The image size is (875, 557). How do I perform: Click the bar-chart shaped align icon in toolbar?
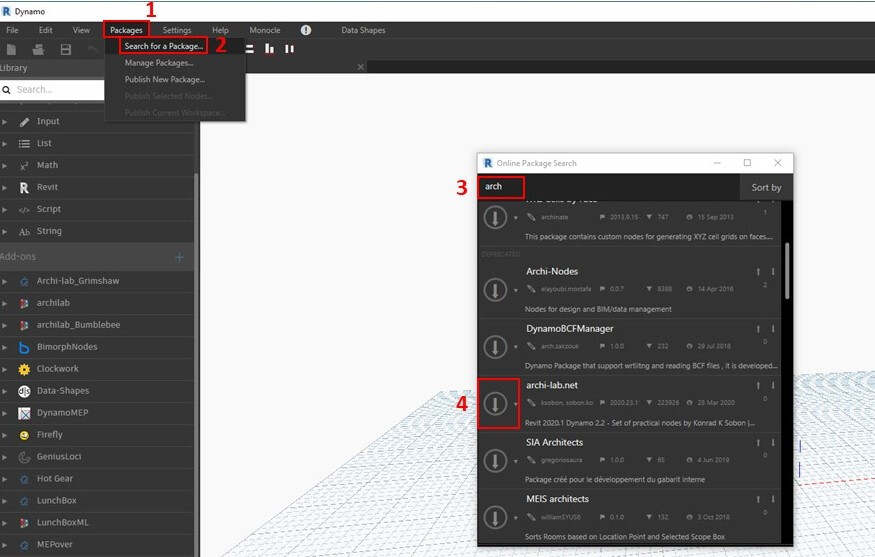(x=270, y=49)
